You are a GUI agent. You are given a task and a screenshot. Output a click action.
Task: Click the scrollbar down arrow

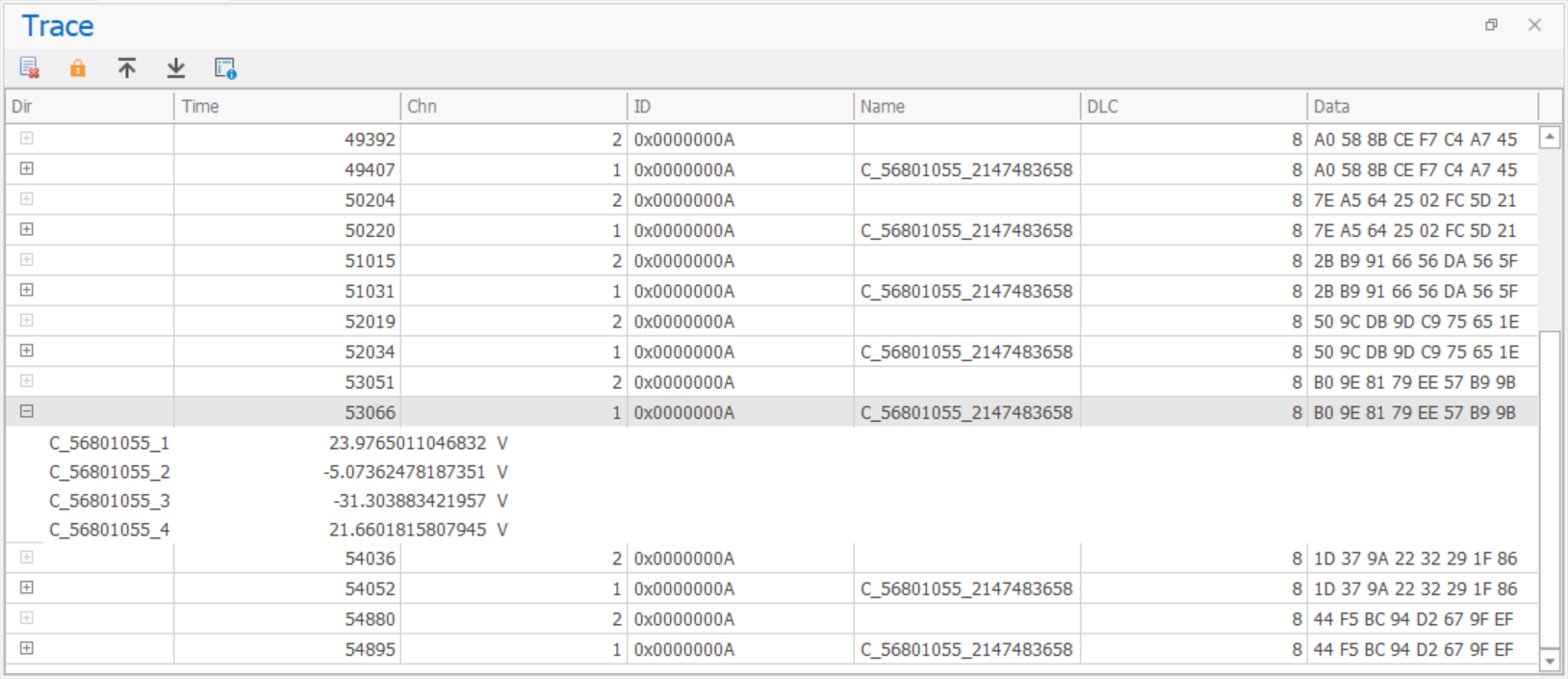[x=1549, y=661]
